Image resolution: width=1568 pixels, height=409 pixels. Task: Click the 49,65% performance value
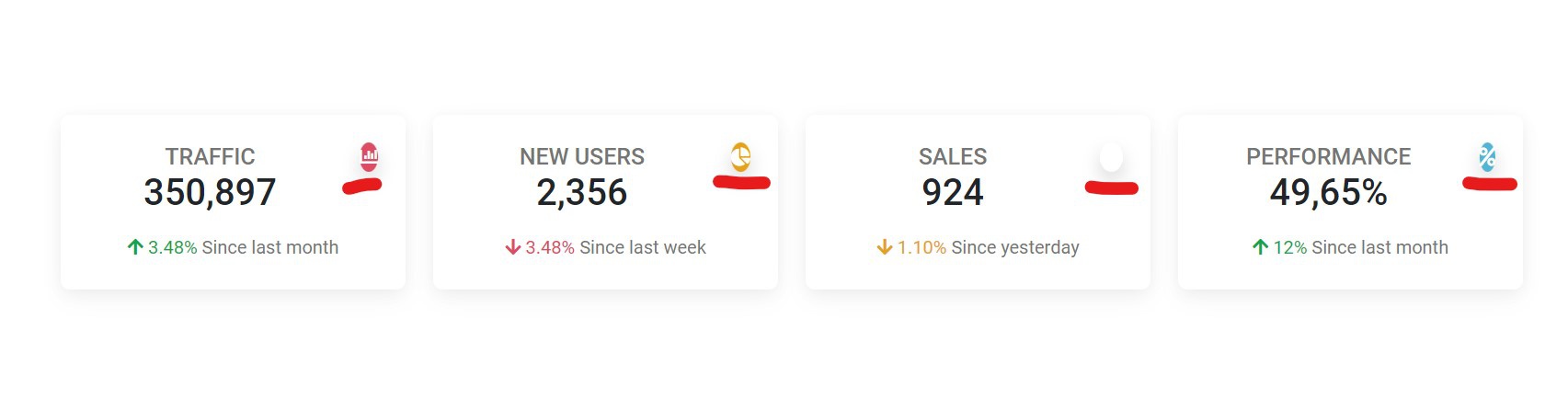click(x=1328, y=192)
